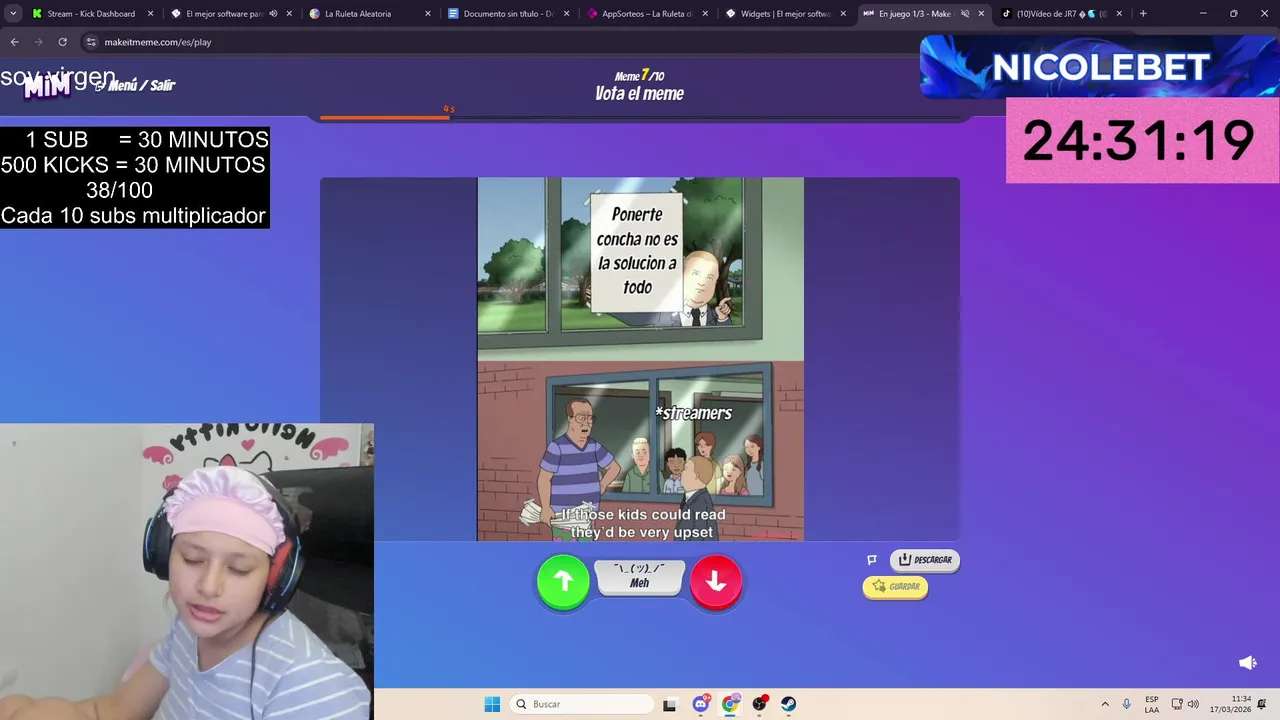The height and width of the screenshot is (720, 1280).
Task: Report the meme with flag icon
Action: tap(871, 560)
